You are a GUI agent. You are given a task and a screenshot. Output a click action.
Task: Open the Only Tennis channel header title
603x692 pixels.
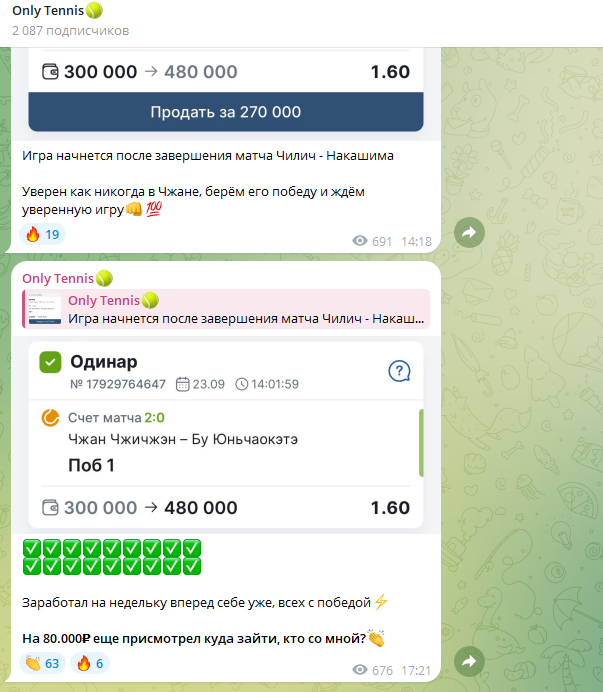57,10
